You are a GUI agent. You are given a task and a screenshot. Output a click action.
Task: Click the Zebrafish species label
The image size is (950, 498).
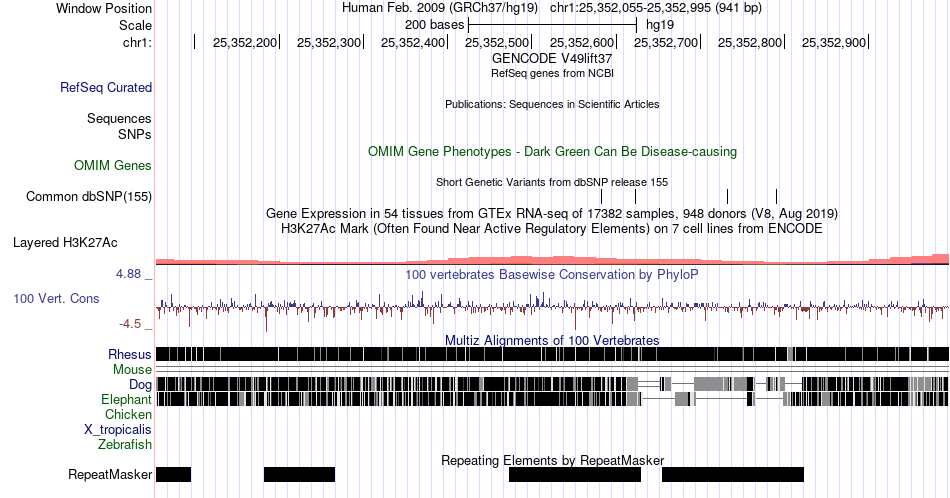click(125, 444)
